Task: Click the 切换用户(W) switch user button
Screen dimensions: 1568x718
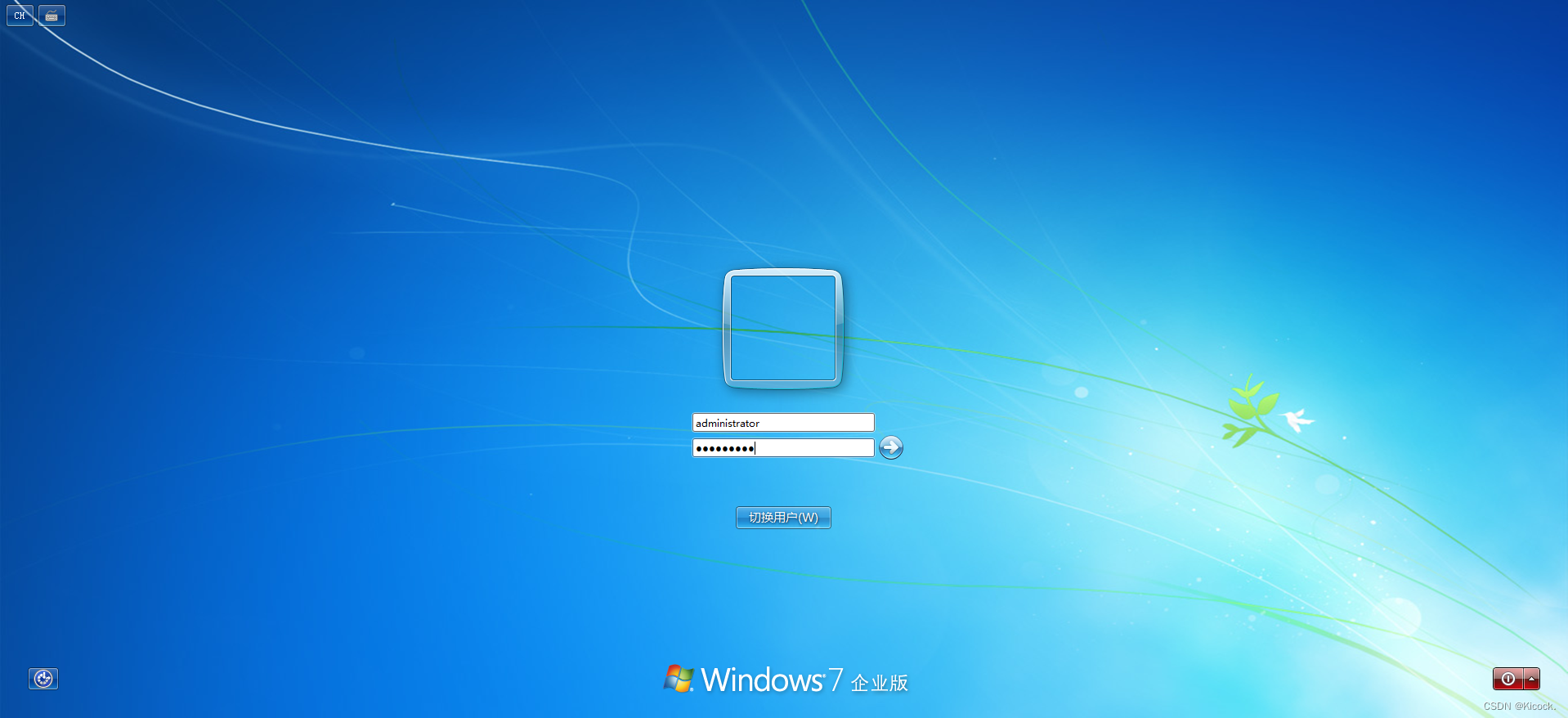Action: pyautogui.click(x=783, y=518)
